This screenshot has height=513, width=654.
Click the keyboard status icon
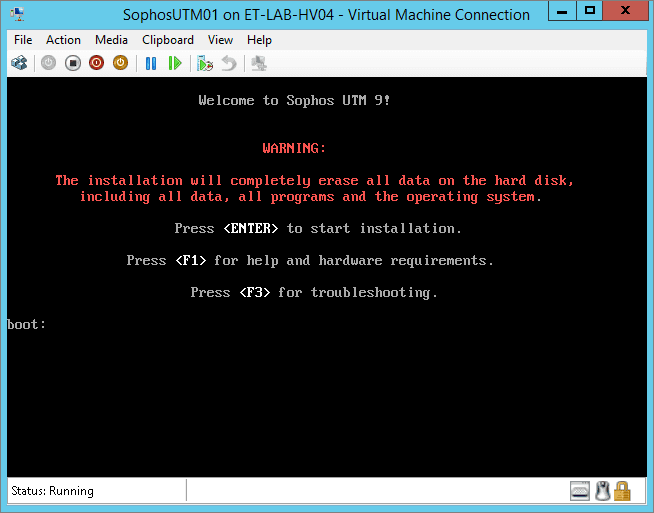coord(580,491)
